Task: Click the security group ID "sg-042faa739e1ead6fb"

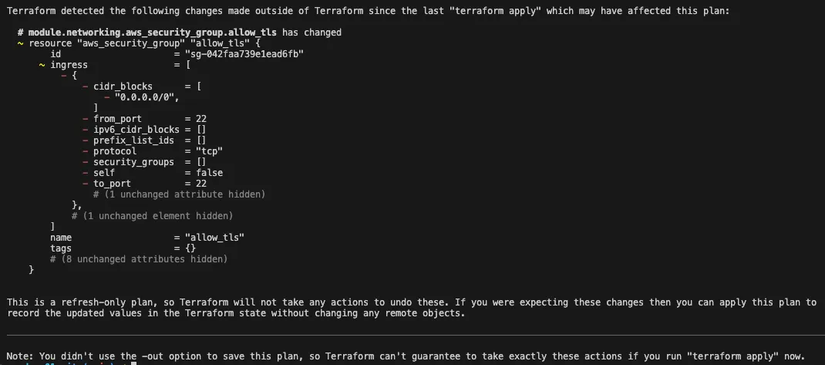Action: [244, 54]
